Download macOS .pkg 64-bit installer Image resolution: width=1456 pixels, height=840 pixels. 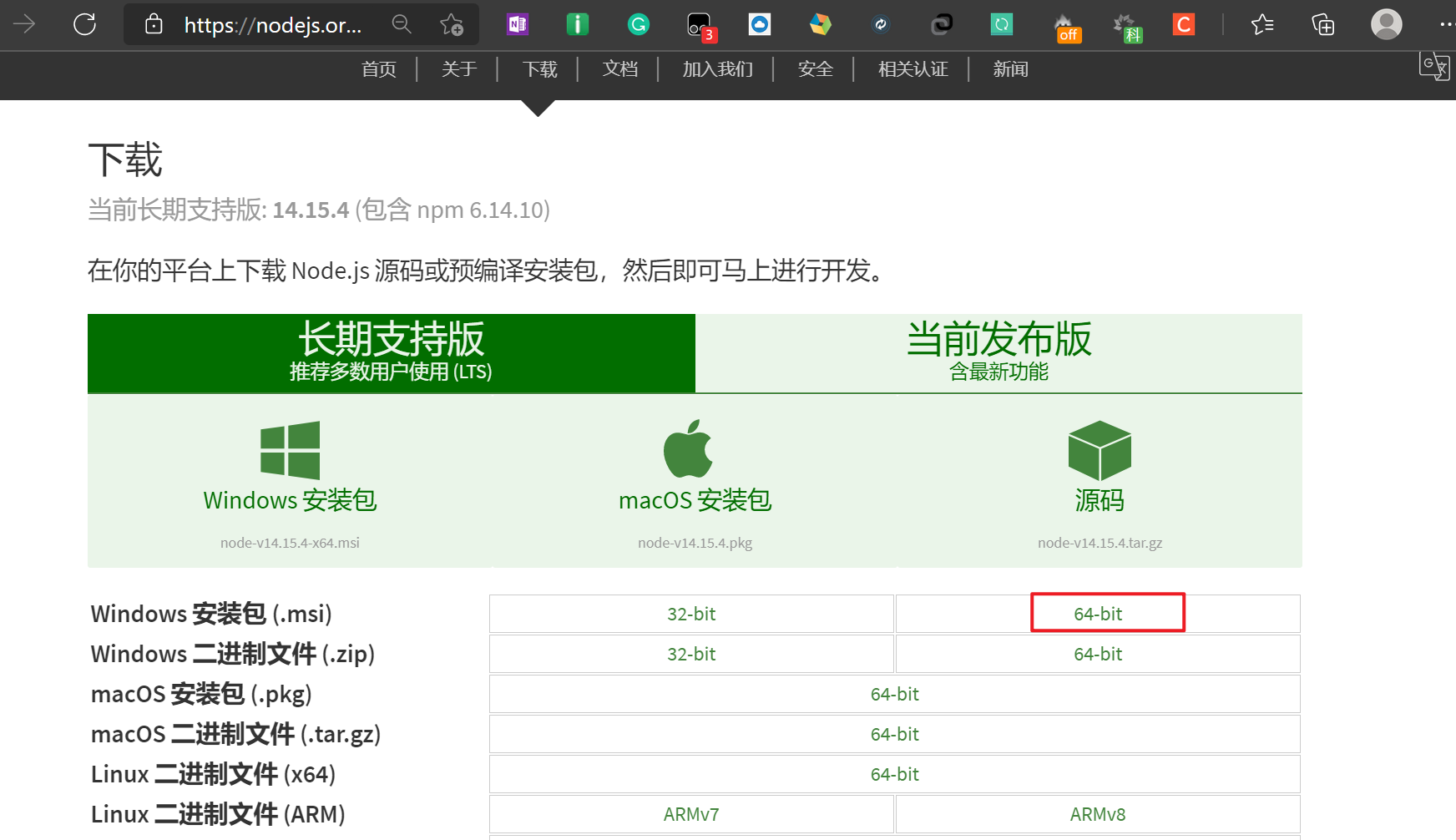coord(895,694)
